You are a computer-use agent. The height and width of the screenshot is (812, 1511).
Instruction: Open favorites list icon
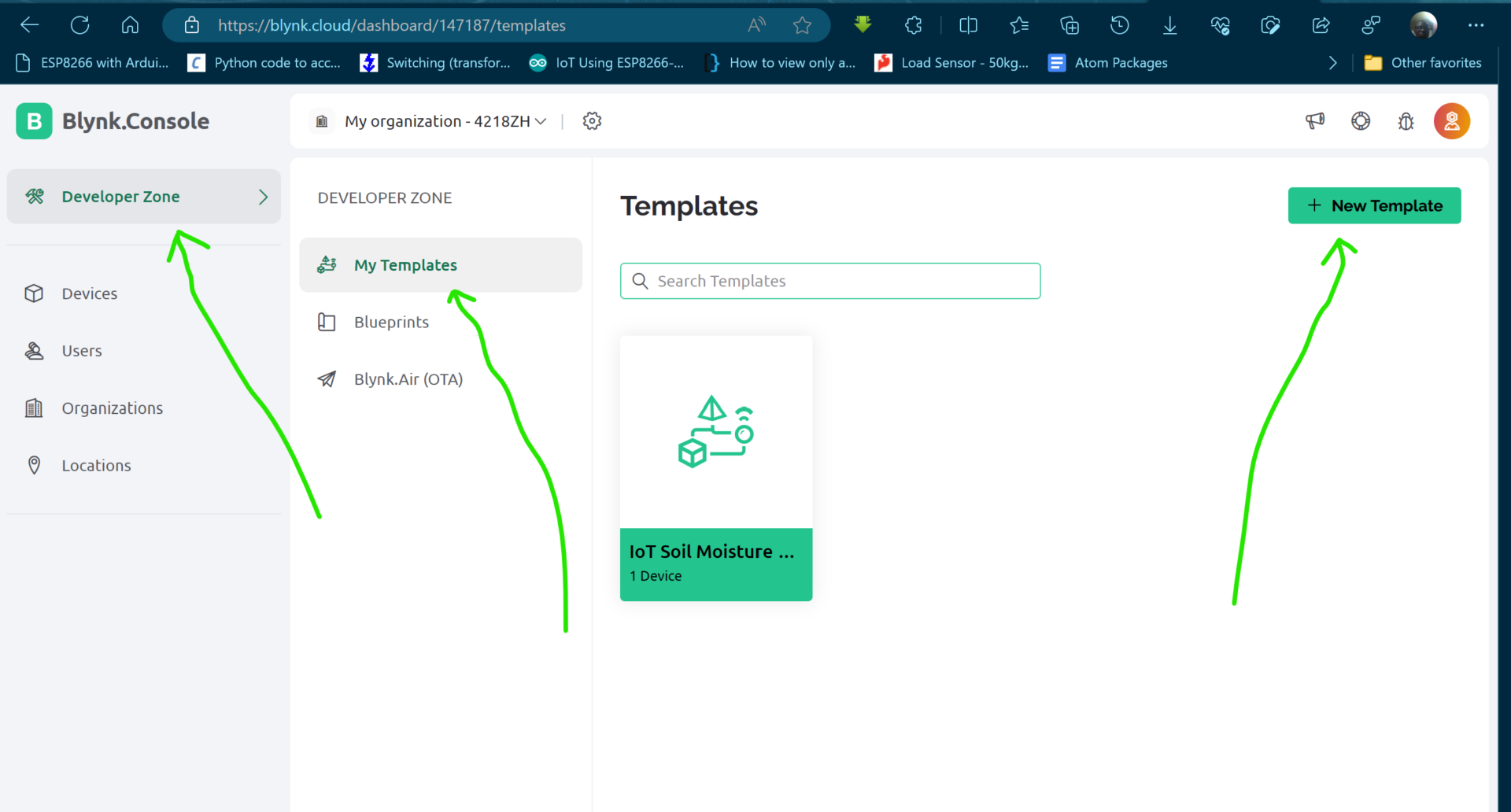[1019, 25]
